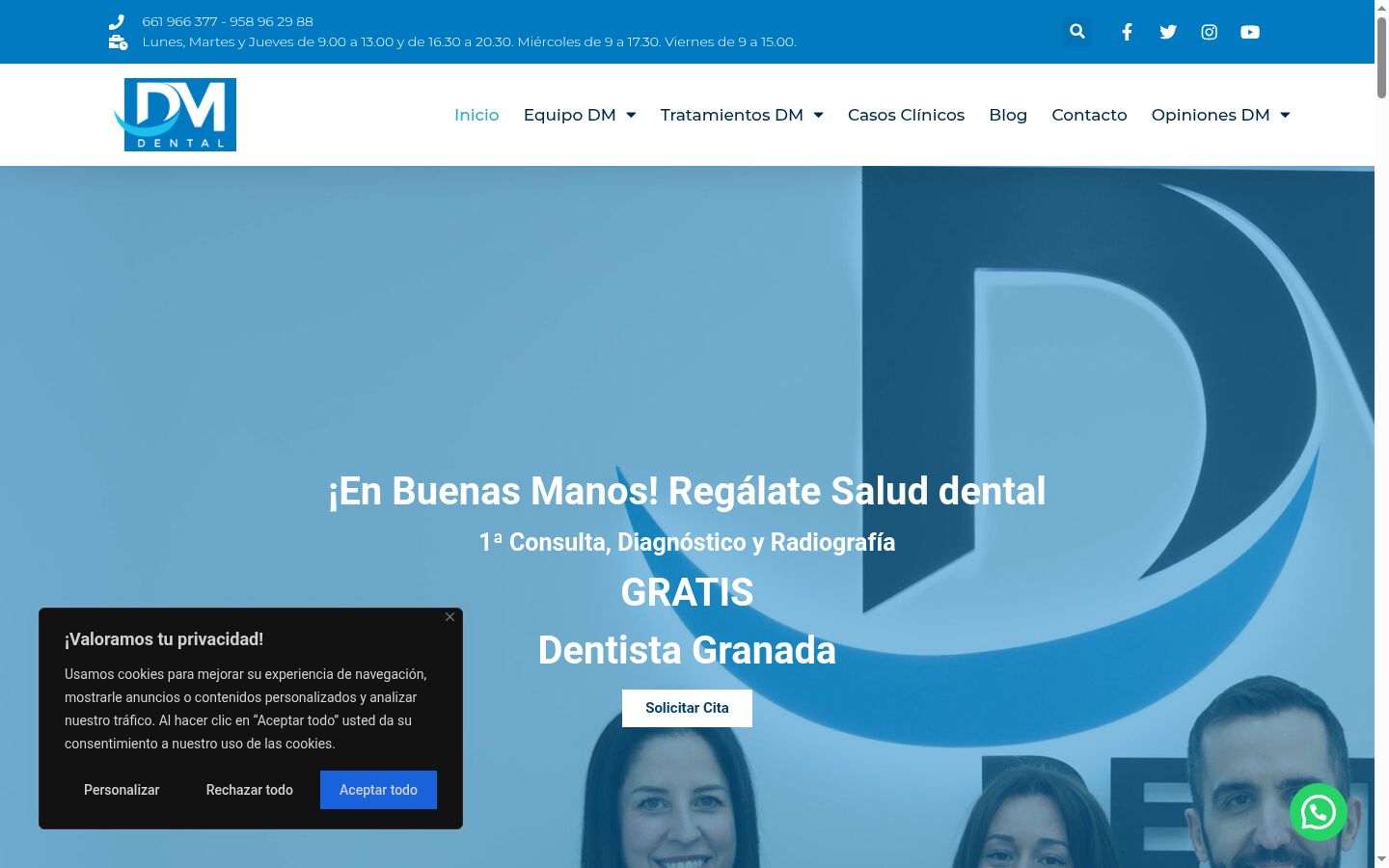The image size is (1389, 868).
Task: Close the cookie privacy banner
Action: (449, 617)
